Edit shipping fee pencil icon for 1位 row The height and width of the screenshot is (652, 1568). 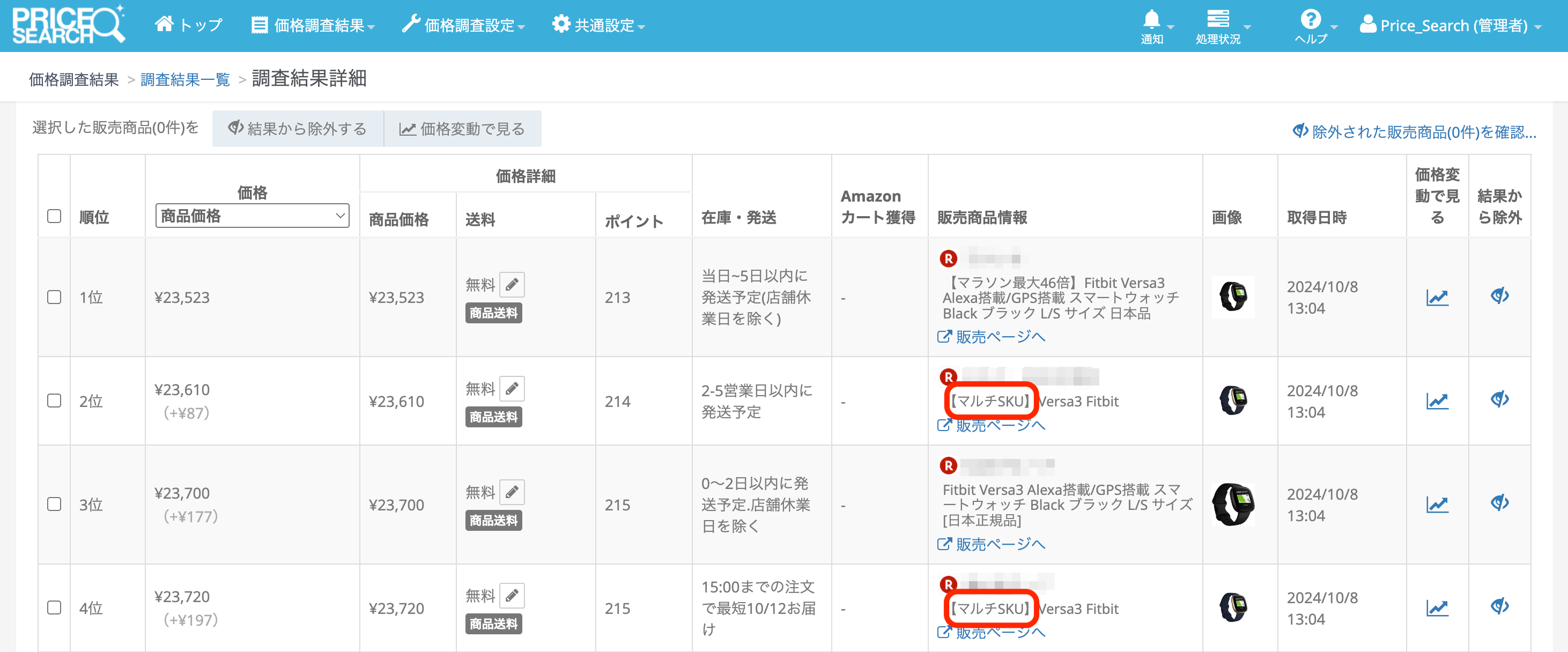click(x=512, y=284)
